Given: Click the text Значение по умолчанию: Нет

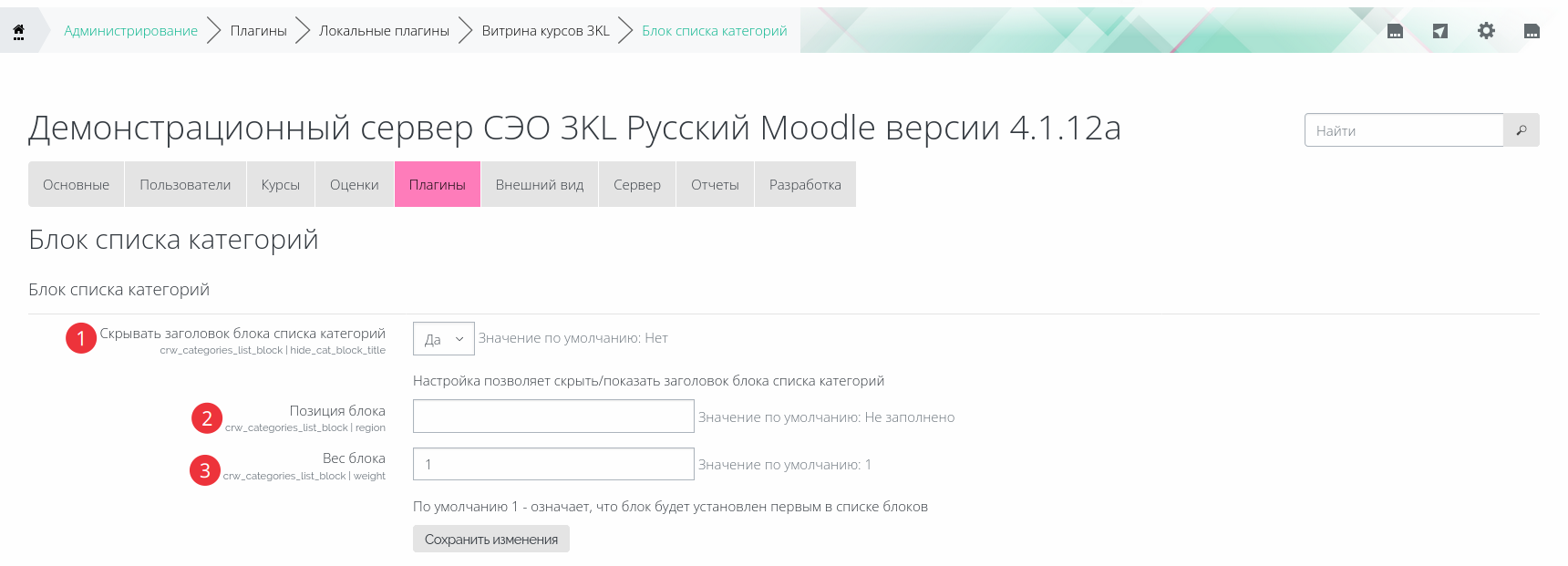Looking at the screenshot, I should click(x=573, y=338).
